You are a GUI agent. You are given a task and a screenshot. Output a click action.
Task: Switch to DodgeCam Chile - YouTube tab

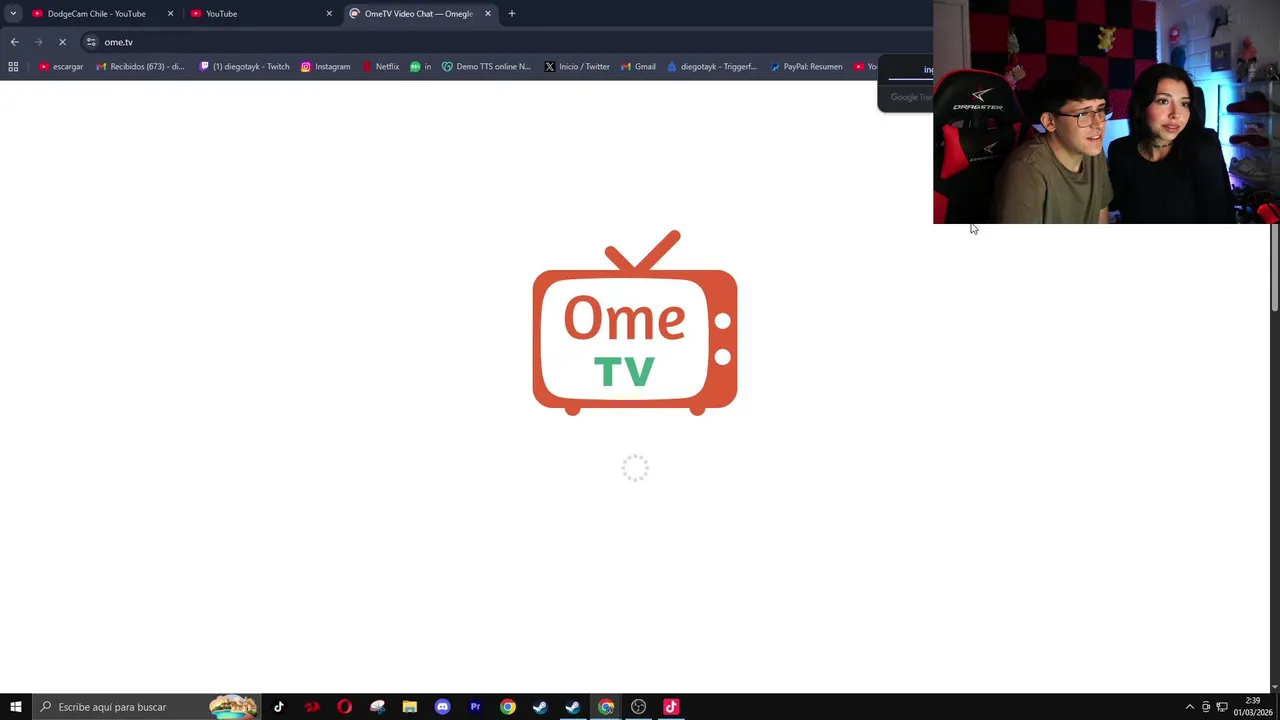(96, 14)
